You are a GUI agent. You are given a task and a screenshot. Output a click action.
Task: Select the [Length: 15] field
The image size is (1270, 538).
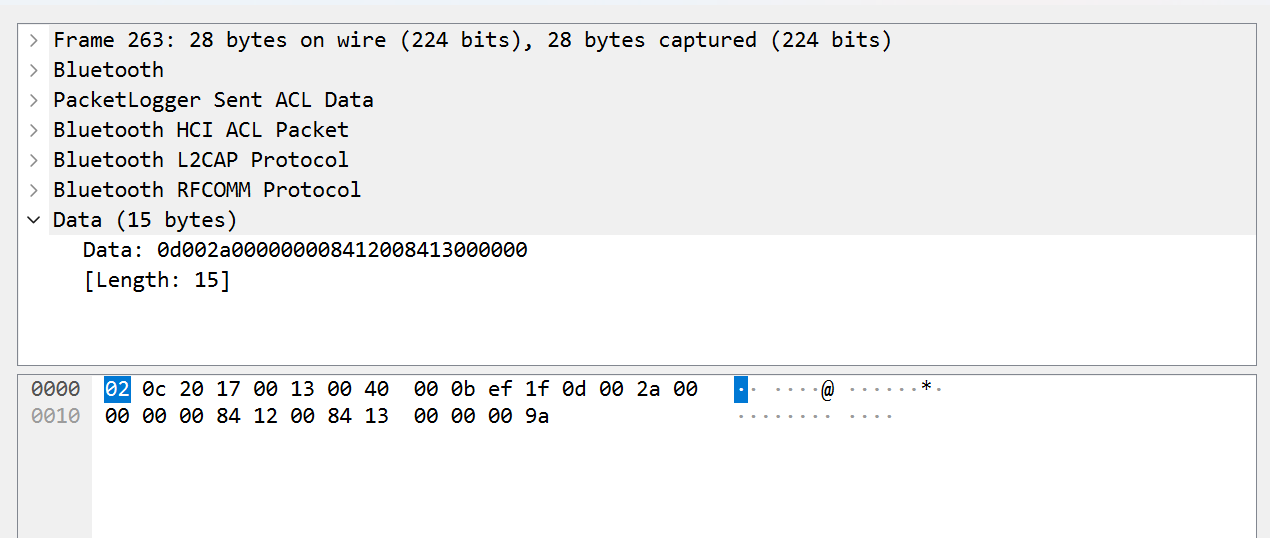click(x=157, y=280)
